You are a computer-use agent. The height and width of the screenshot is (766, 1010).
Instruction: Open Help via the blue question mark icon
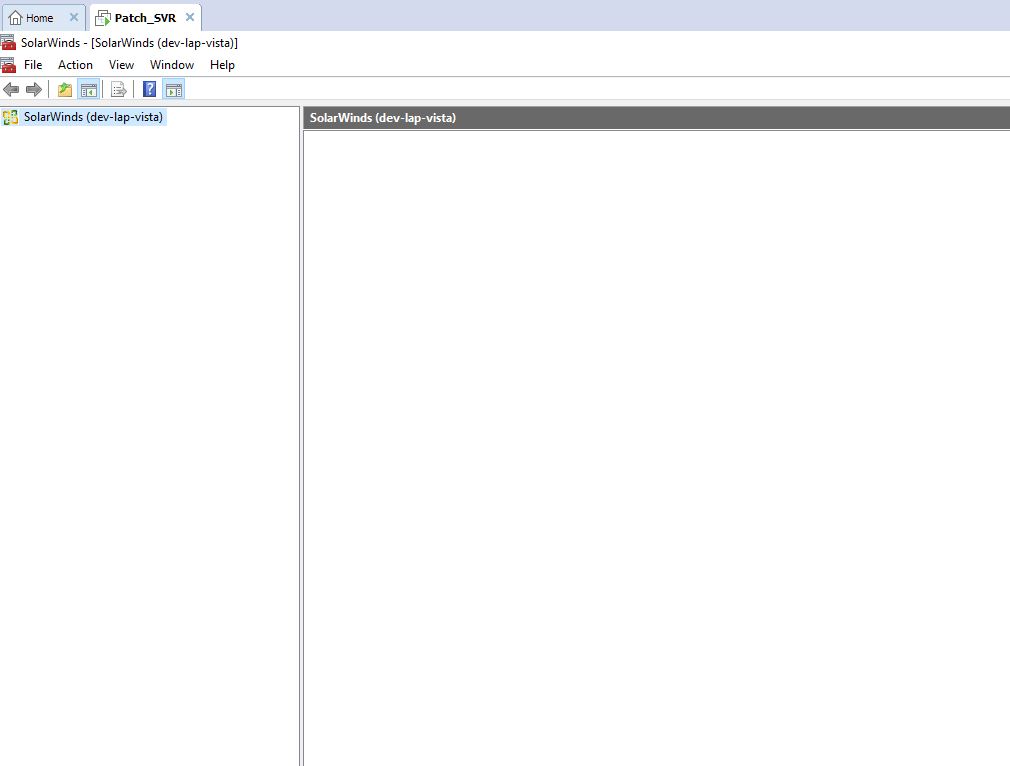pos(149,89)
